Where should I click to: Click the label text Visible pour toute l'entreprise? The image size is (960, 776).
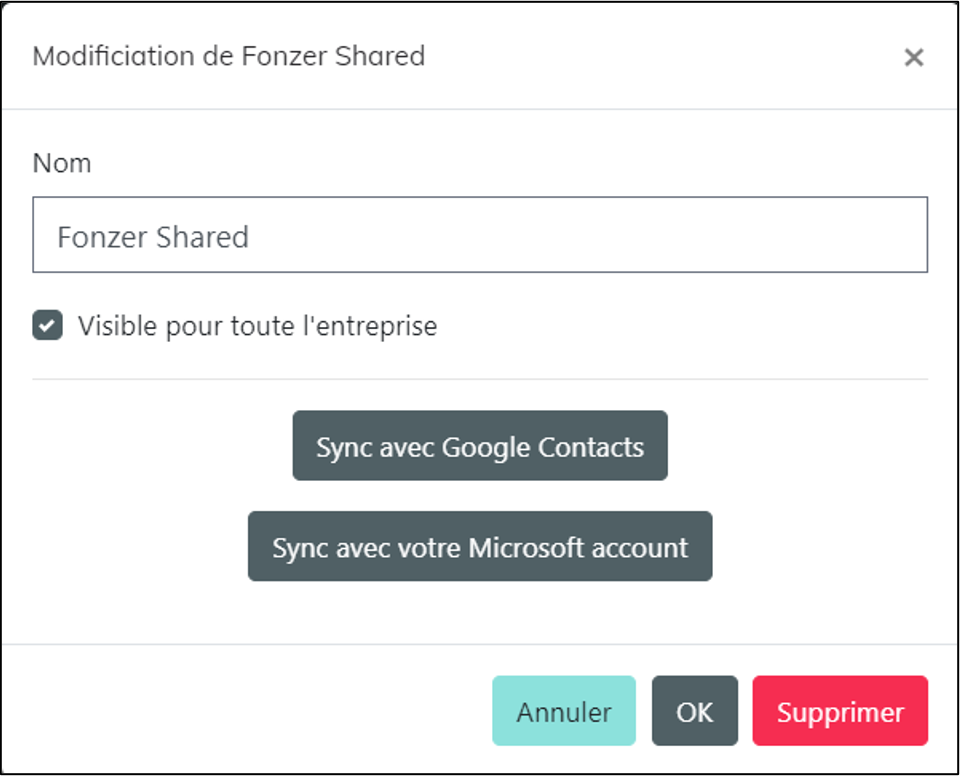257,326
